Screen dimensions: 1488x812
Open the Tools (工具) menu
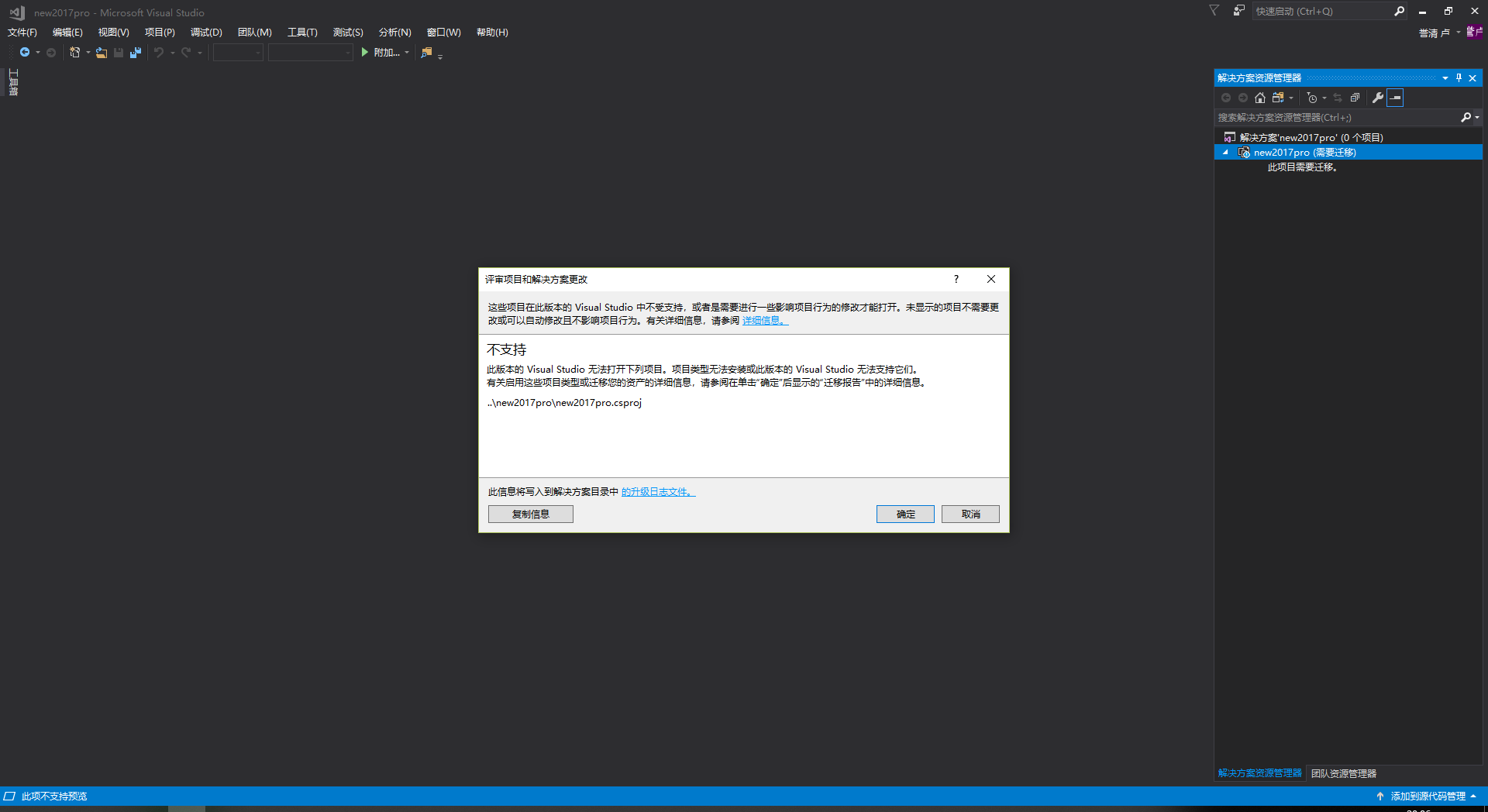point(302,33)
